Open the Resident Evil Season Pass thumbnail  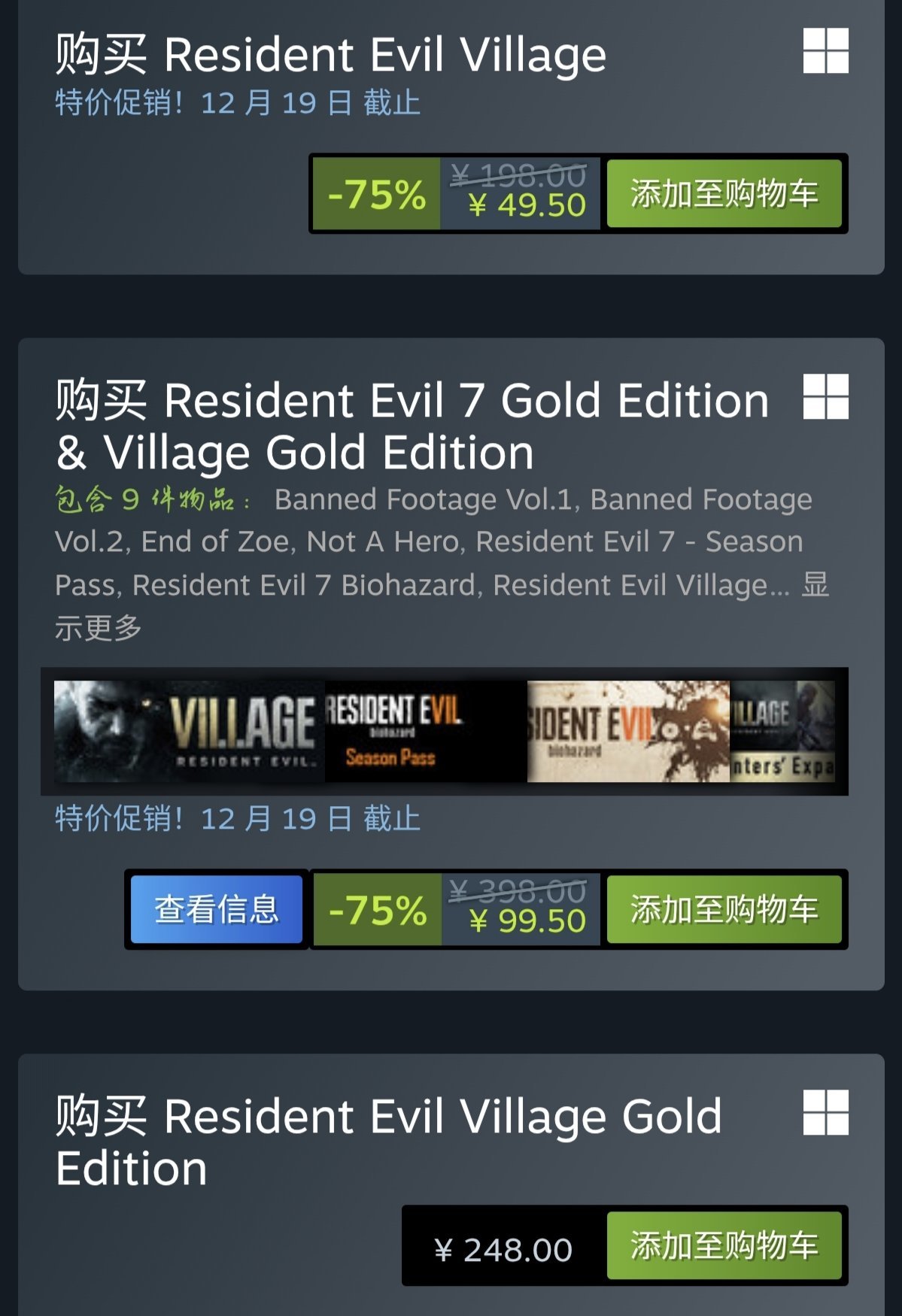click(426, 732)
